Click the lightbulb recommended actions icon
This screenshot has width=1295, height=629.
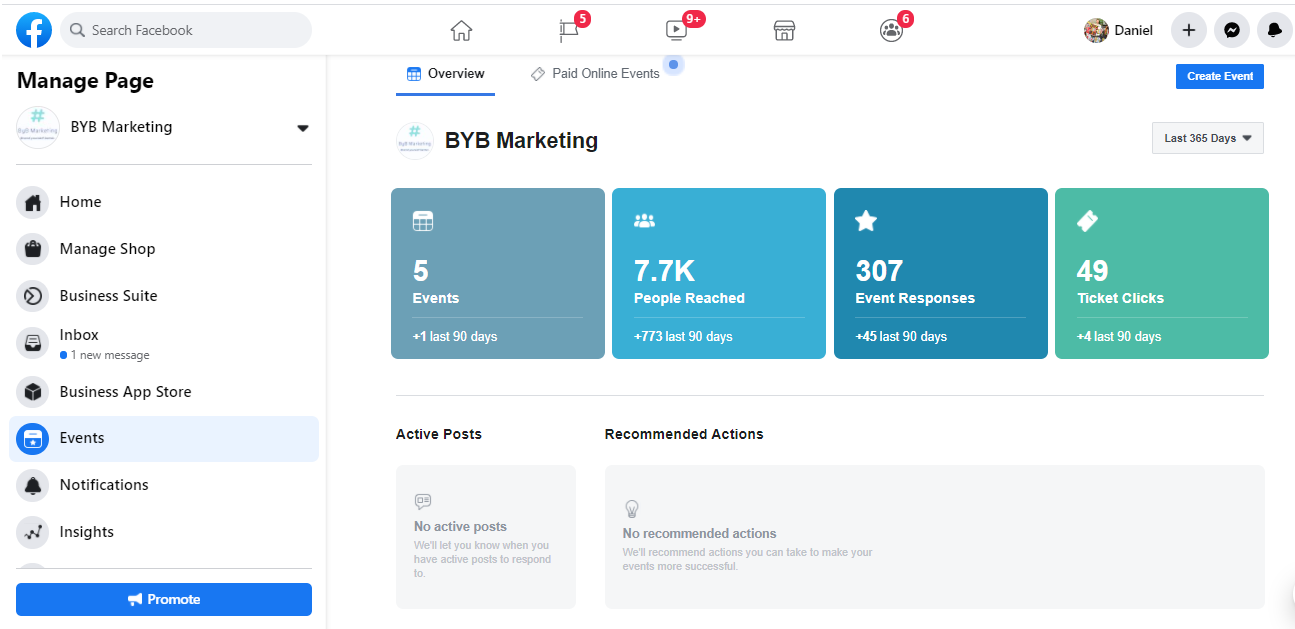pyautogui.click(x=631, y=508)
